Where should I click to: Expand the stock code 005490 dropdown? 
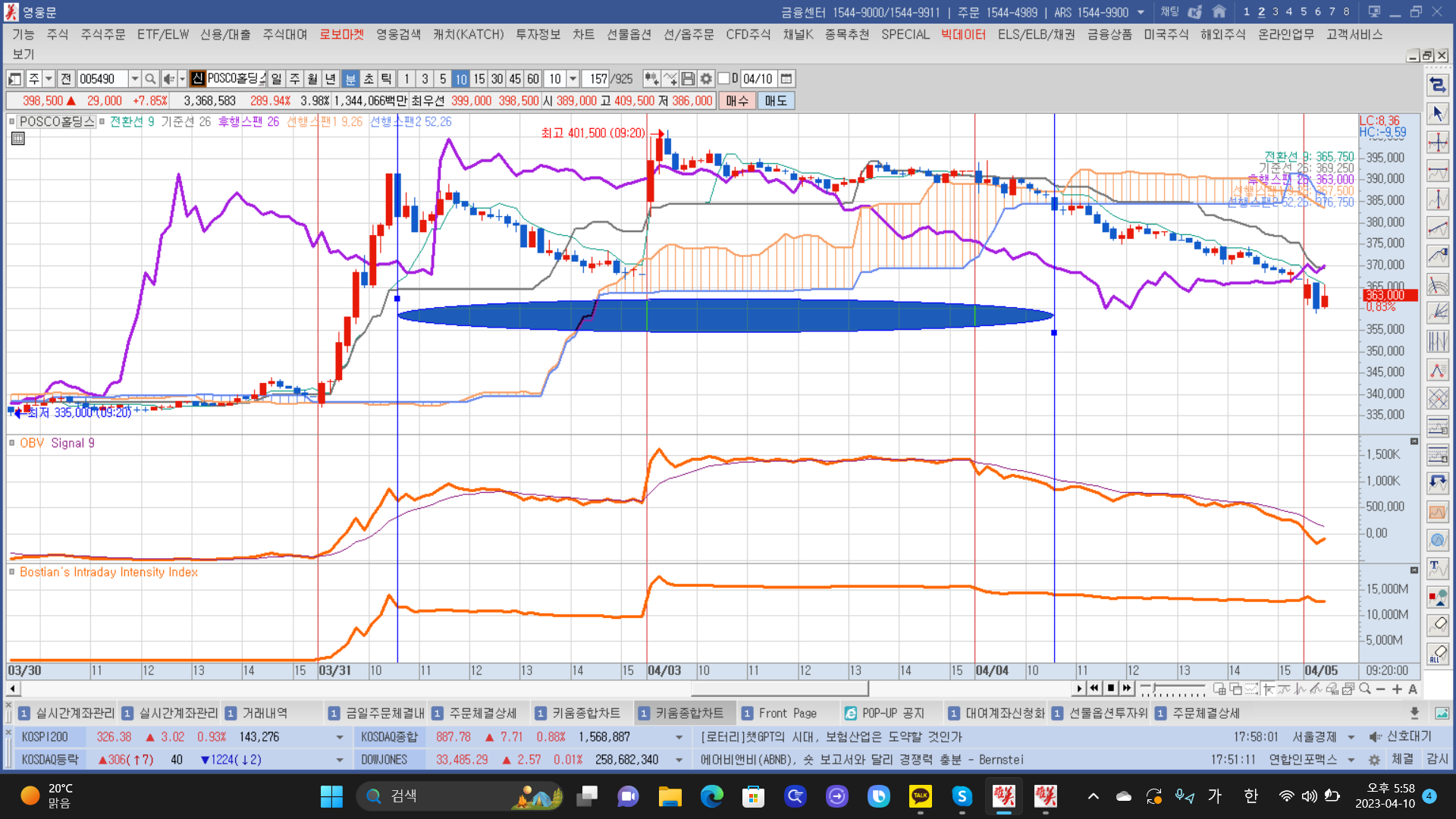134,79
